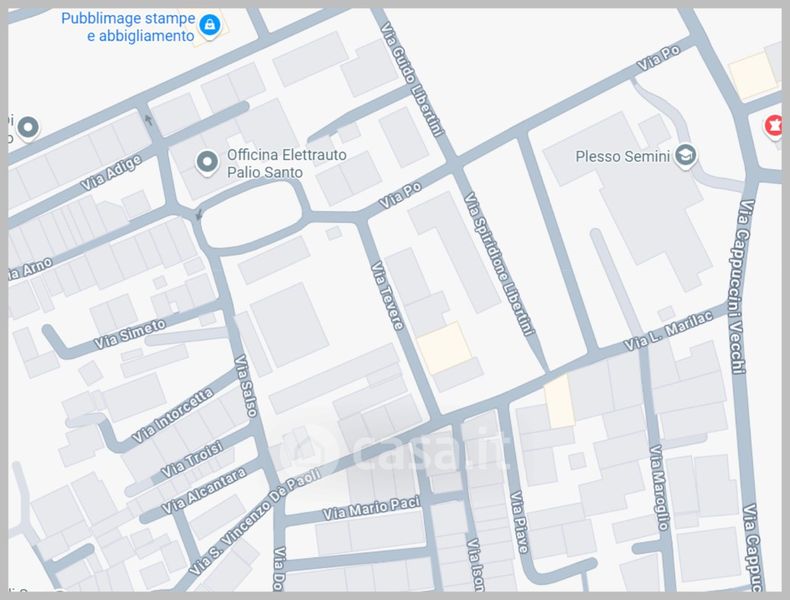
Task: Click the casa.it watermark logo
Action: tap(400, 451)
